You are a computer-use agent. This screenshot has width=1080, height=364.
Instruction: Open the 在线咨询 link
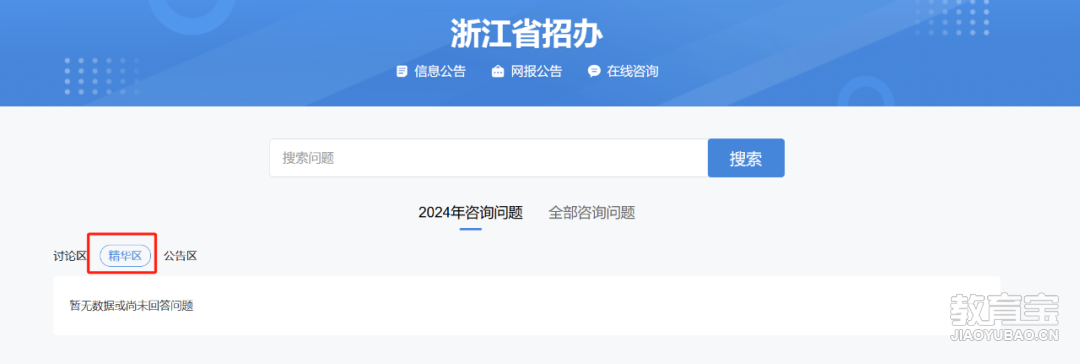pos(632,71)
